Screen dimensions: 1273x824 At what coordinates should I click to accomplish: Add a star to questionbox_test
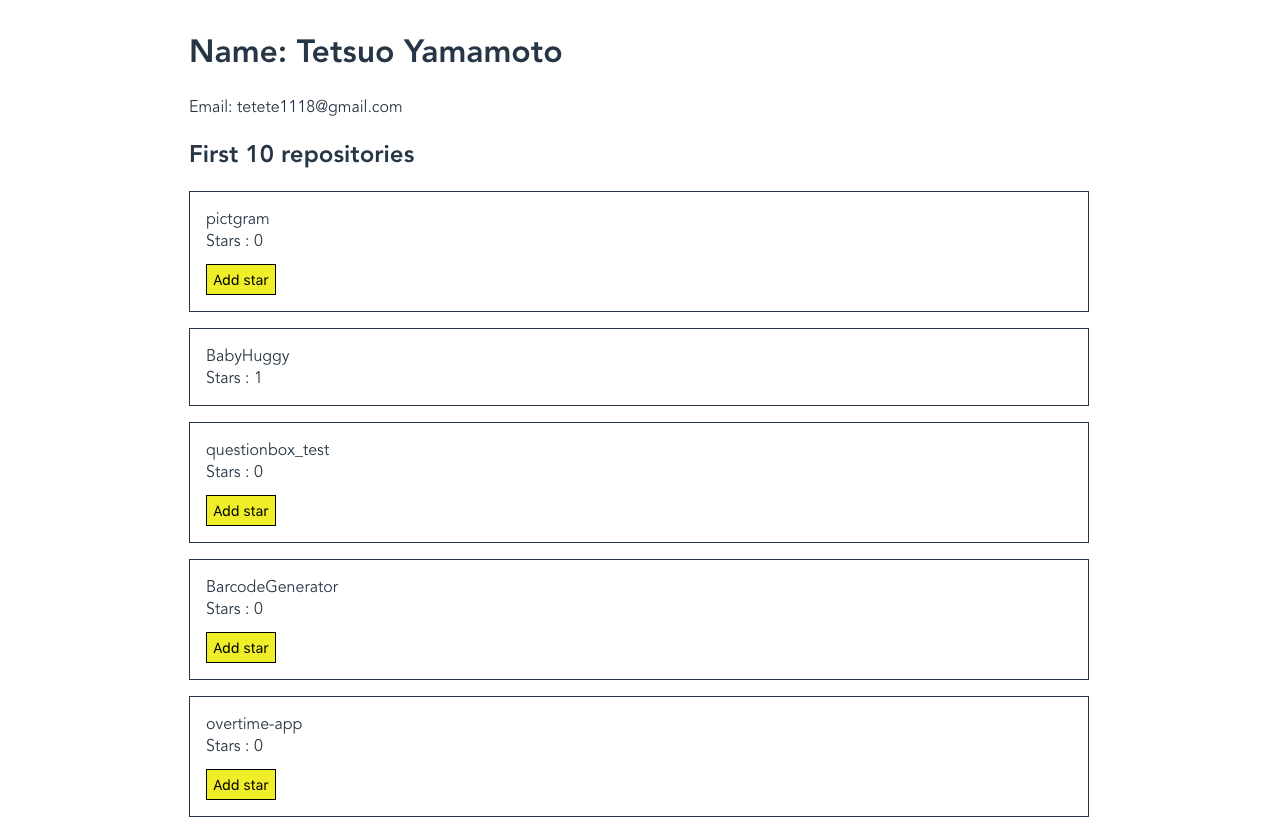tap(241, 511)
